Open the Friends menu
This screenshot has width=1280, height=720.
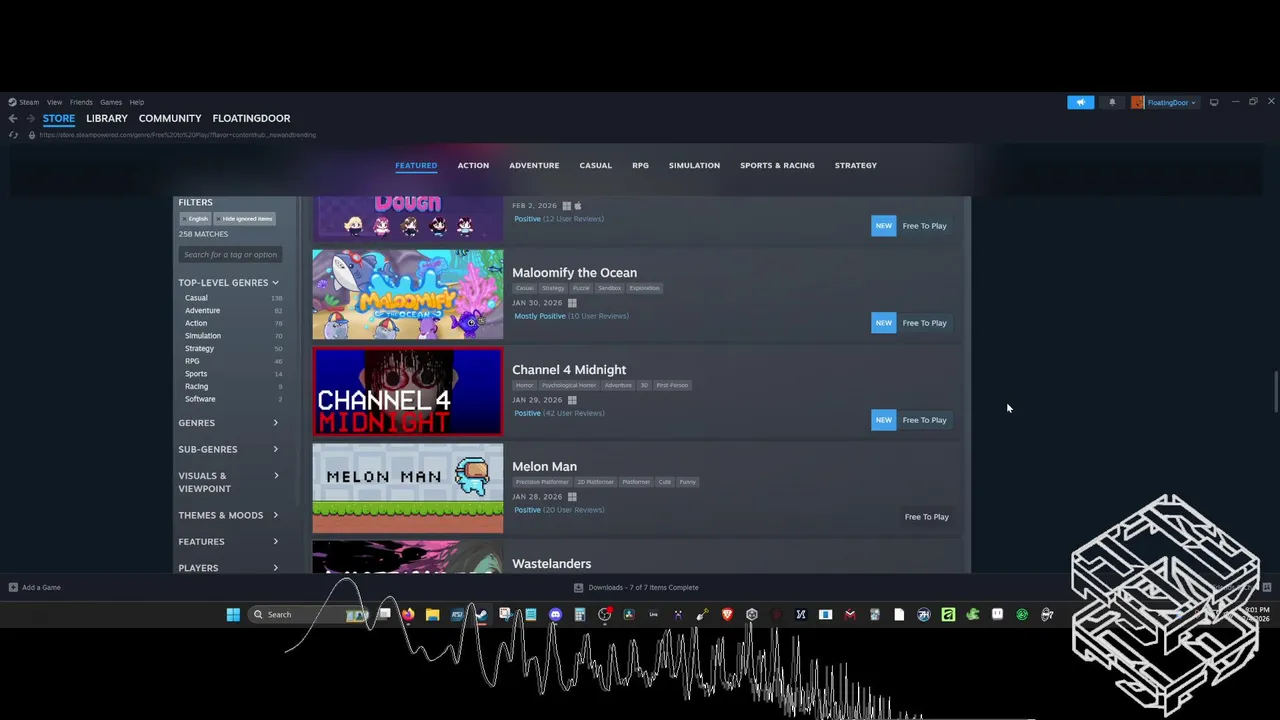coord(81,102)
